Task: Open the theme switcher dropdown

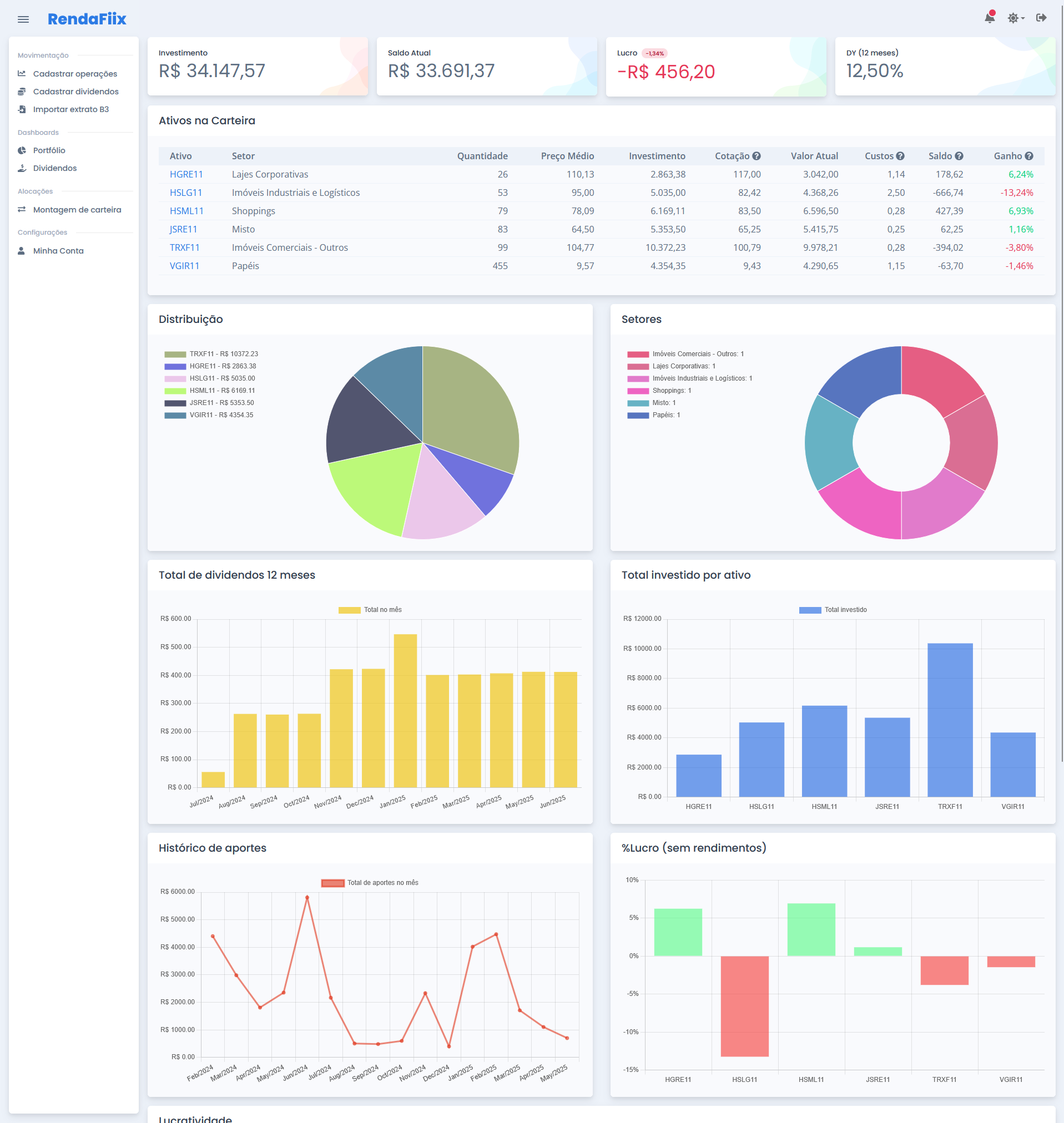Action: coord(1015,18)
